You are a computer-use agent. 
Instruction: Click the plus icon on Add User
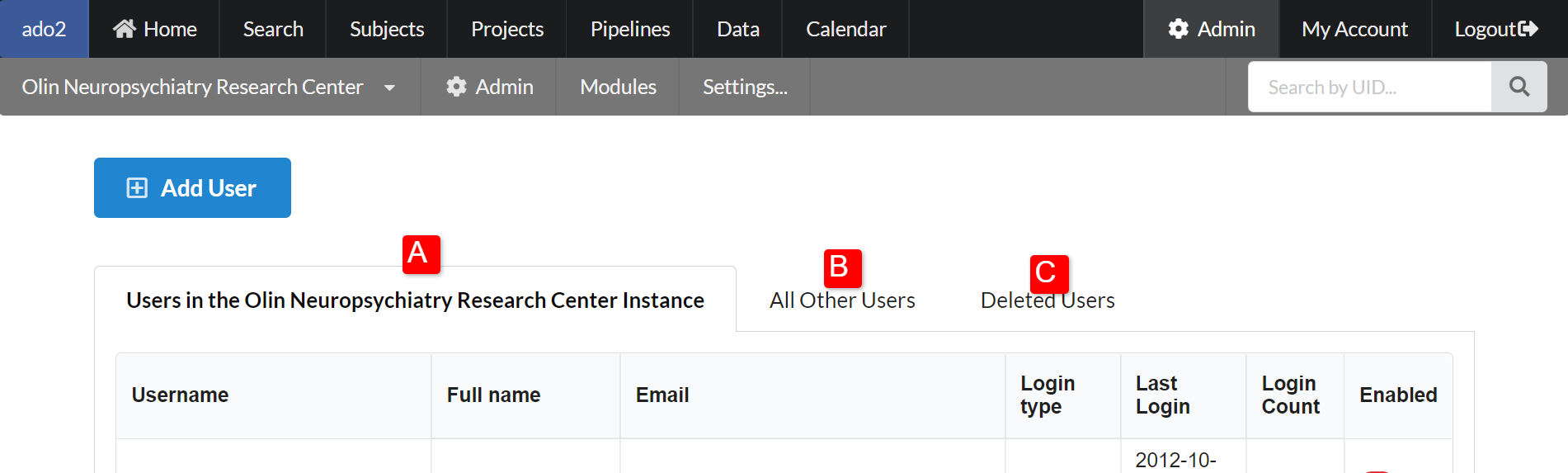(137, 188)
